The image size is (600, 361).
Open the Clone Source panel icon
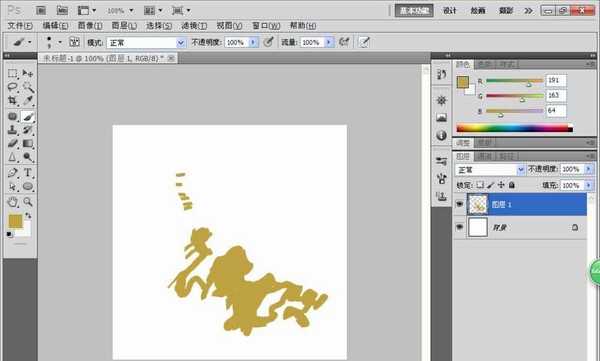tap(442, 196)
